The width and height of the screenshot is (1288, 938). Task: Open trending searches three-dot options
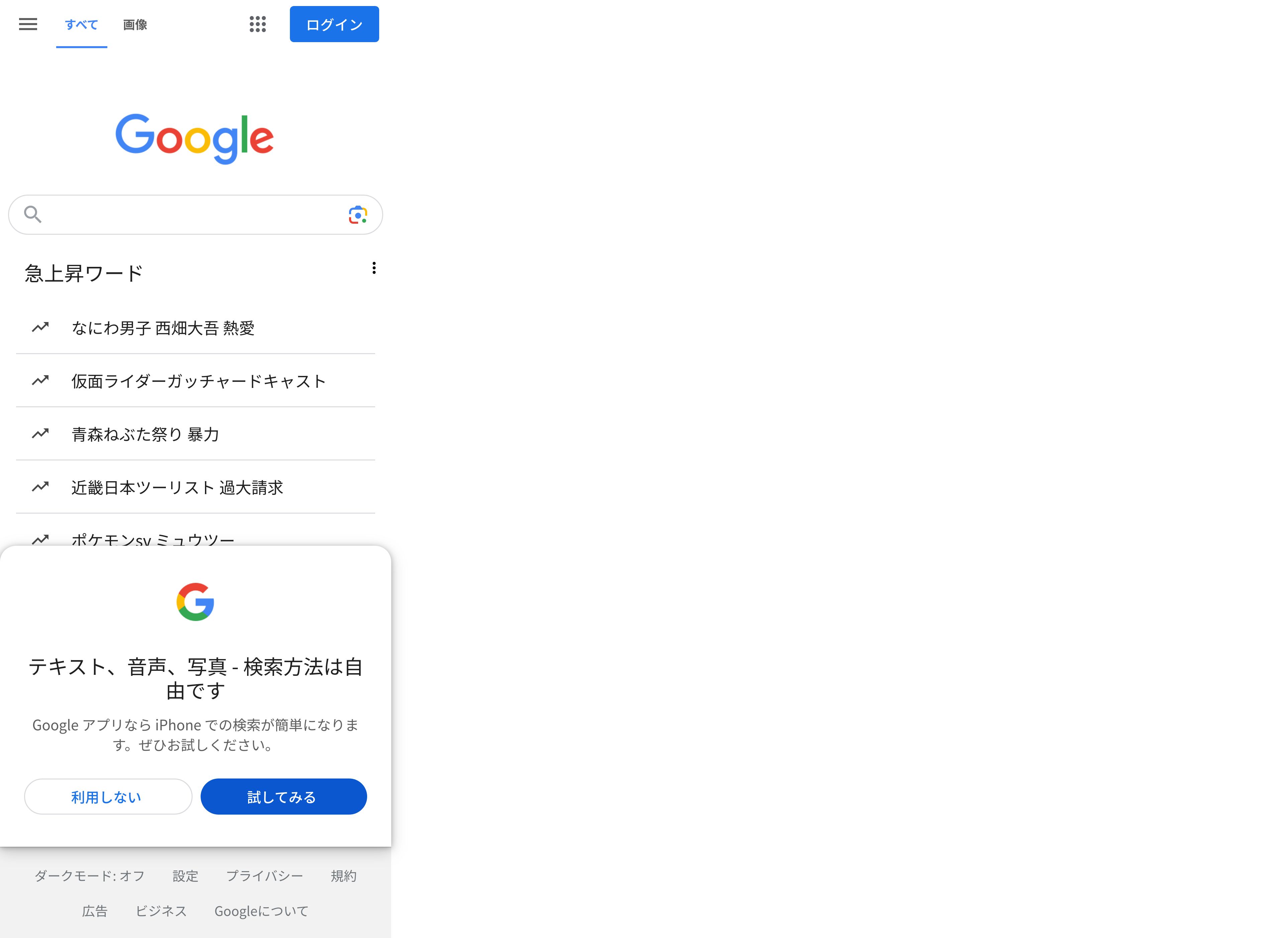click(x=374, y=268)
